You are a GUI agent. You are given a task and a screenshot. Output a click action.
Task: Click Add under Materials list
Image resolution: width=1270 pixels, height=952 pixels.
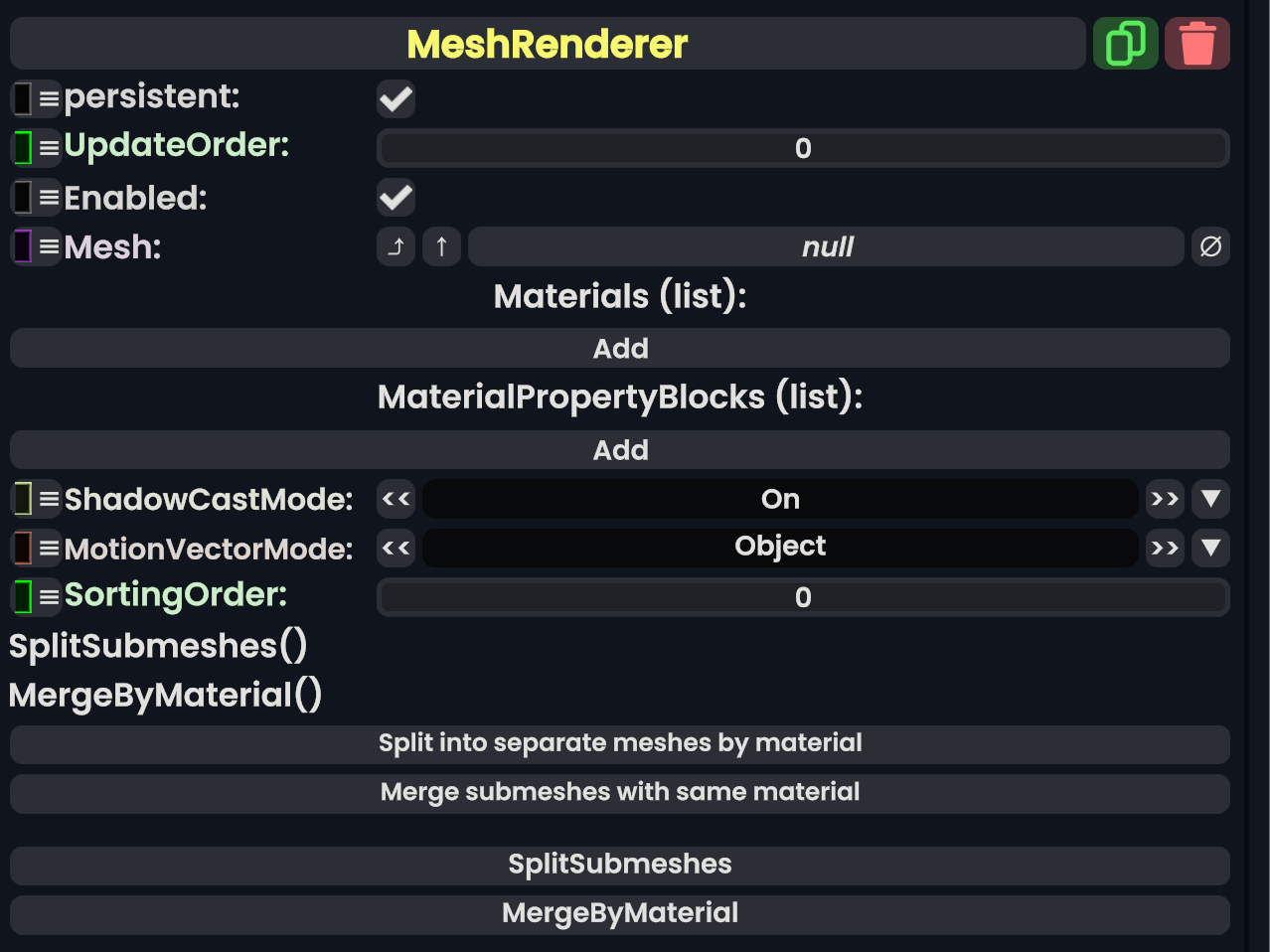[620, 349]
